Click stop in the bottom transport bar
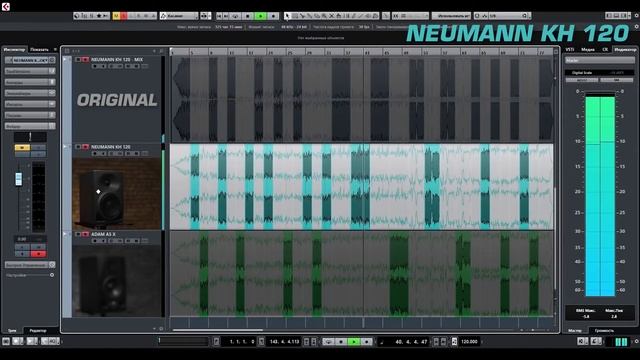640x360 pixels. [x=341, y=342]
